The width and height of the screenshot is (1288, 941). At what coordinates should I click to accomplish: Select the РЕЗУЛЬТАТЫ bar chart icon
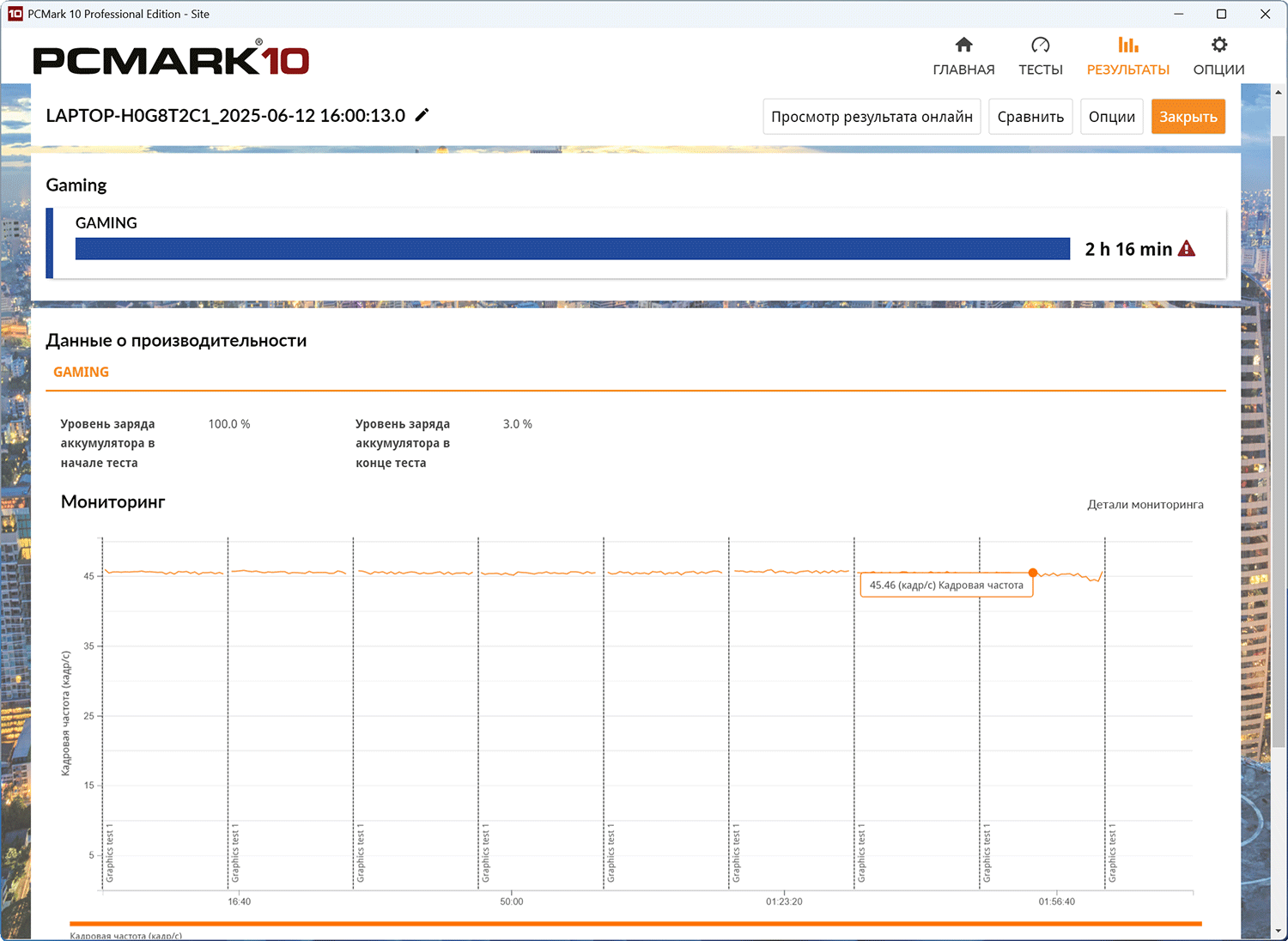tap(1127, 45)
